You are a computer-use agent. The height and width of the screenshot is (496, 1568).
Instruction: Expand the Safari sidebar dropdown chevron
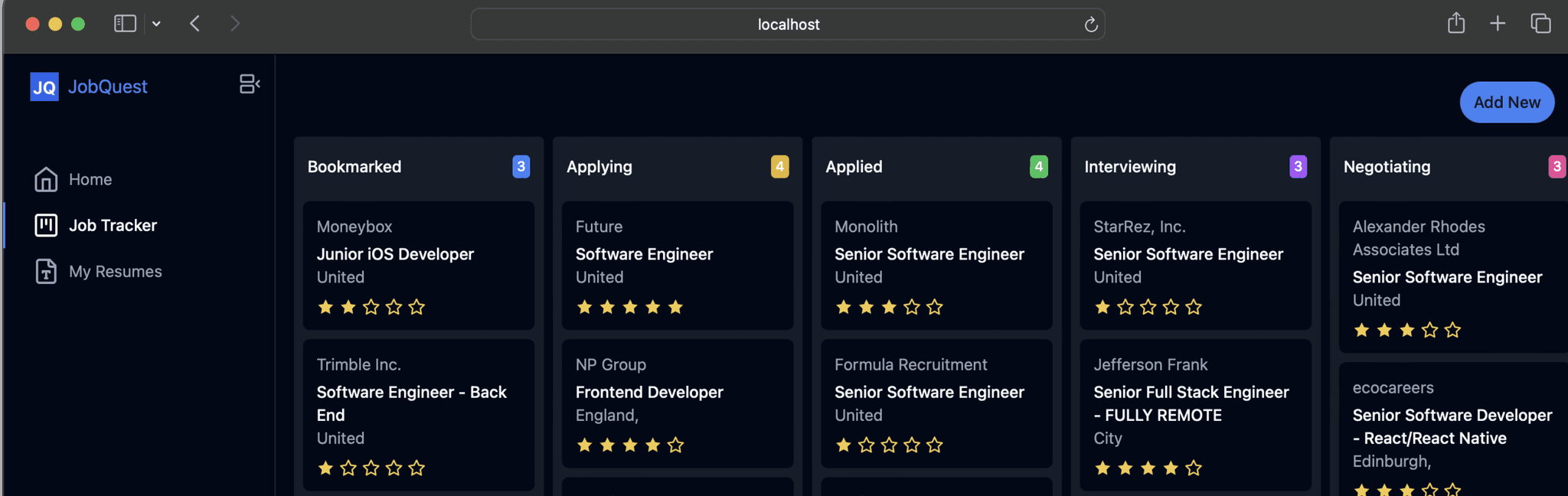coord(156,24)
